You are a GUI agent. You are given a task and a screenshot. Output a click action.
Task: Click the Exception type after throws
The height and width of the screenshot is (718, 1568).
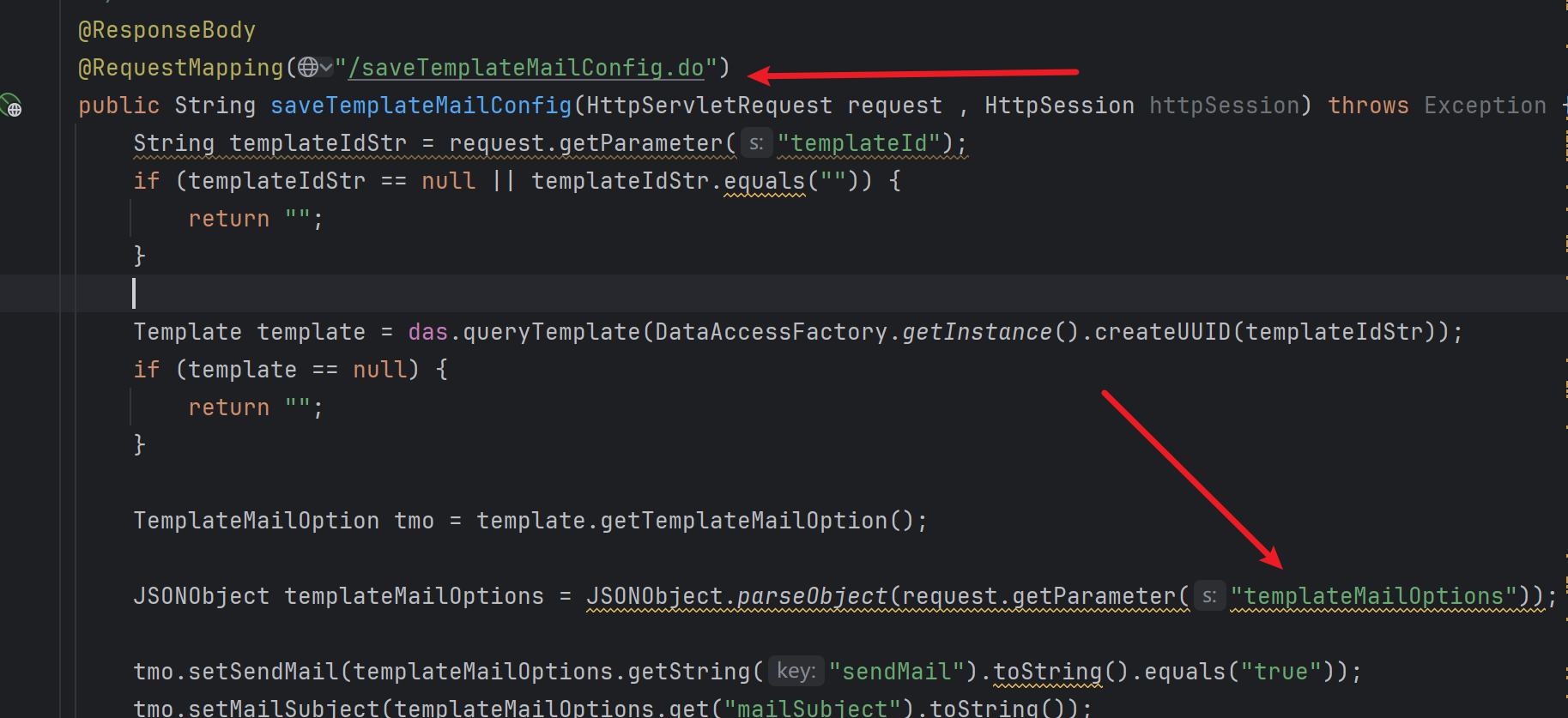click(1486, 106)
